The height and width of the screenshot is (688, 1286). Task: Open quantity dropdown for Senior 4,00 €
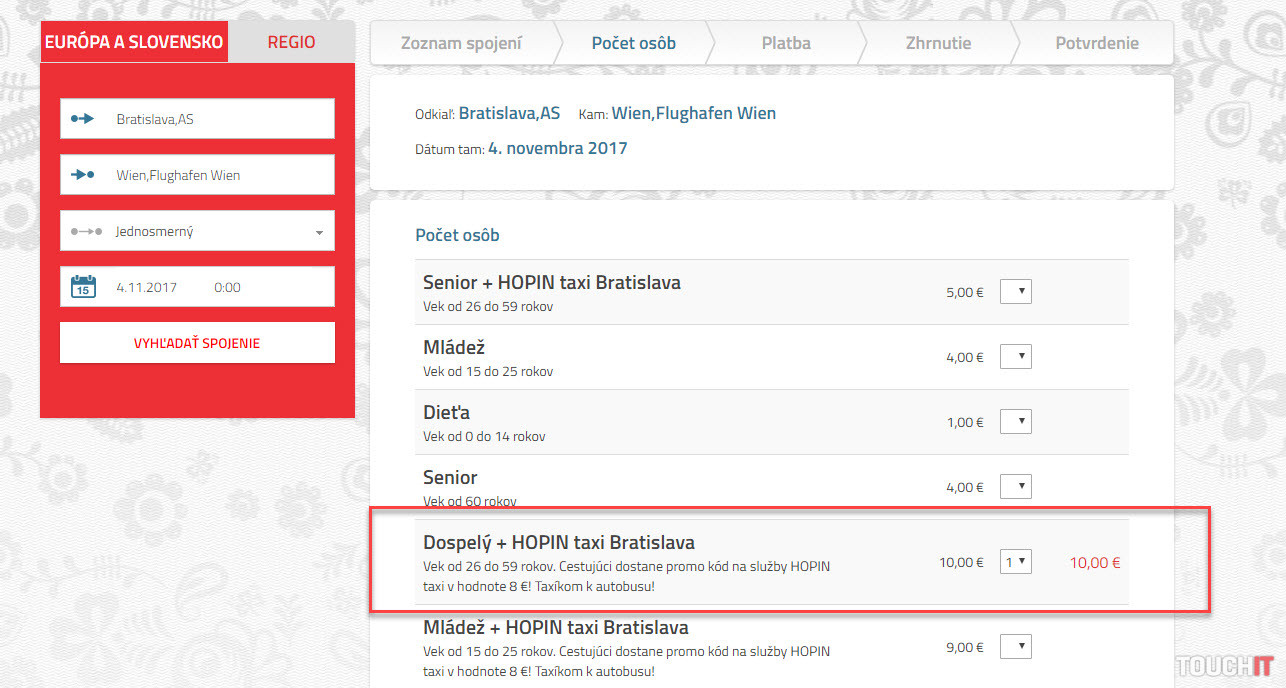1016,487
